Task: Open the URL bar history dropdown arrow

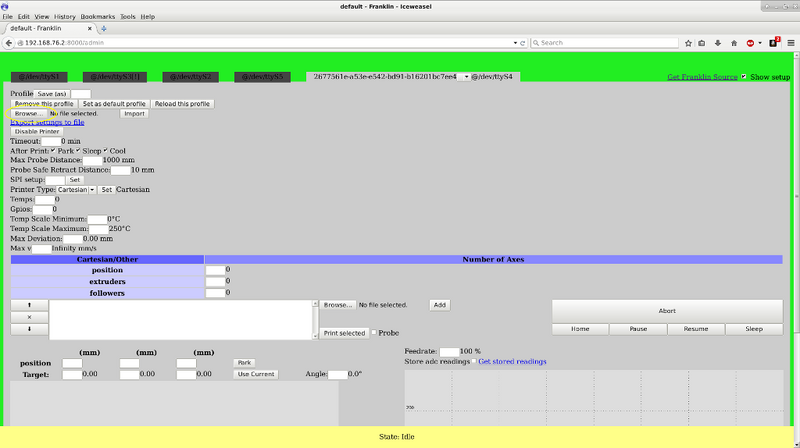Action: click(x=515, y=43)
